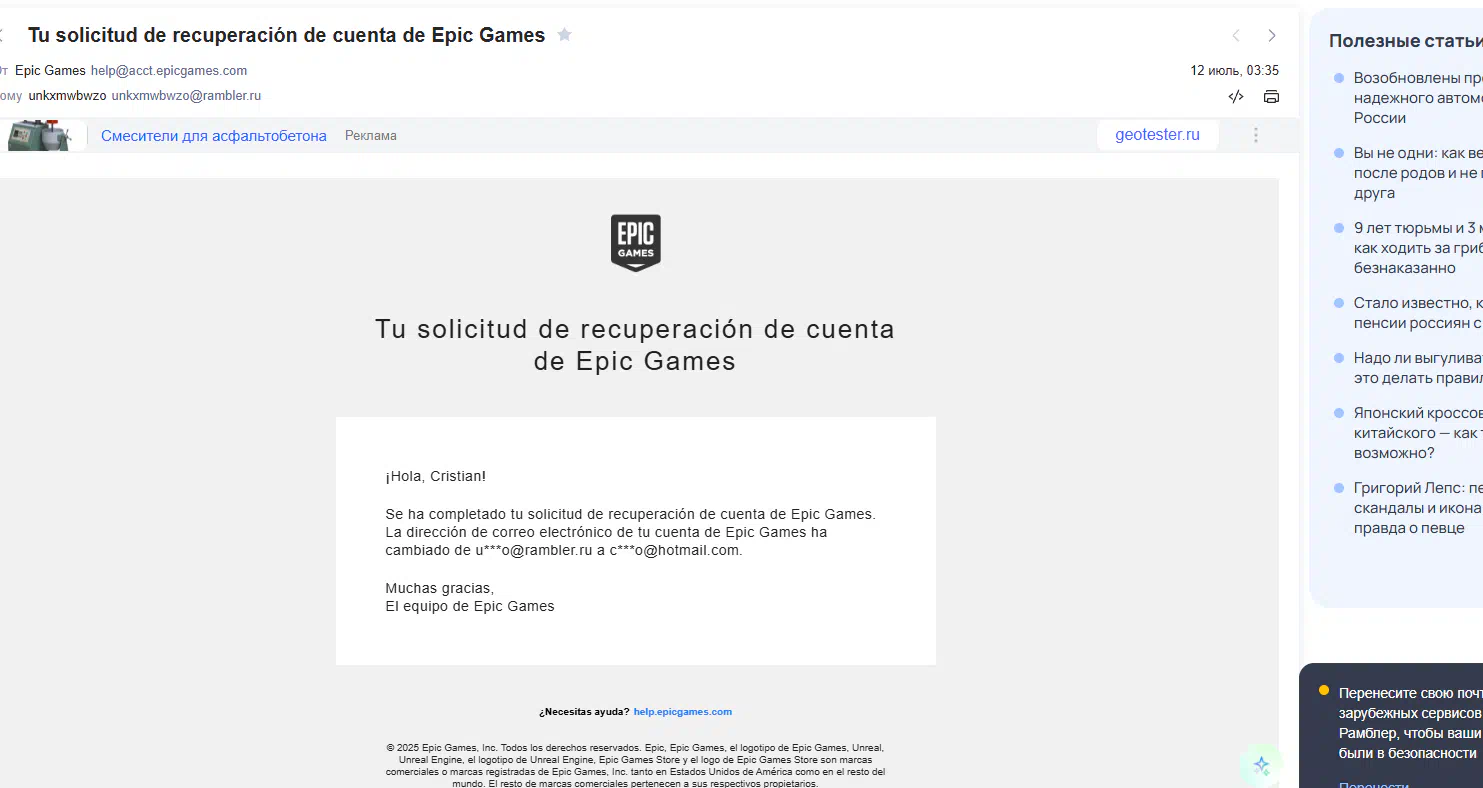Click the Epic Games logo

click(x=636, y=243)
